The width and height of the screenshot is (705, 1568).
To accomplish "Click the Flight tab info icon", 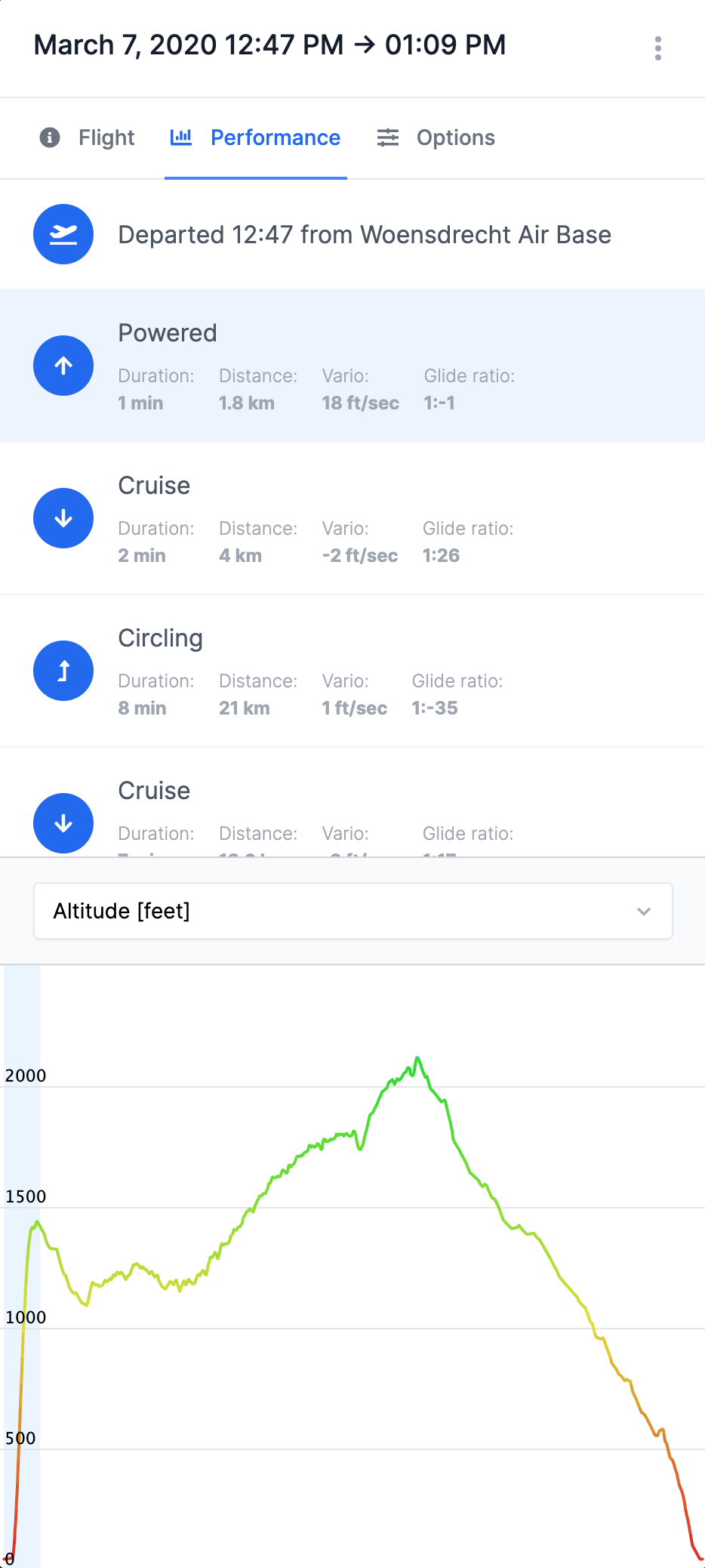I will point(50,137).
